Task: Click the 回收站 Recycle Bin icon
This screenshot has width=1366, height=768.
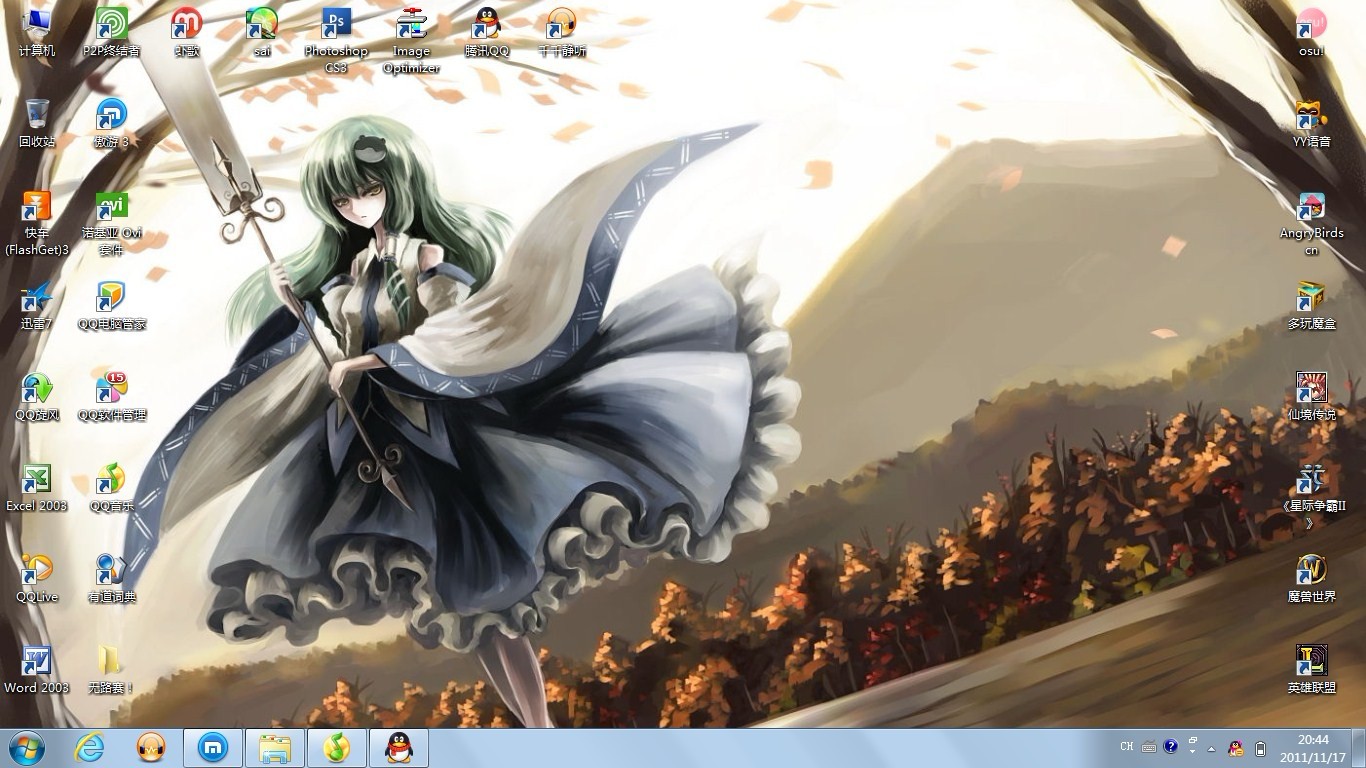Action: (37, 115)
